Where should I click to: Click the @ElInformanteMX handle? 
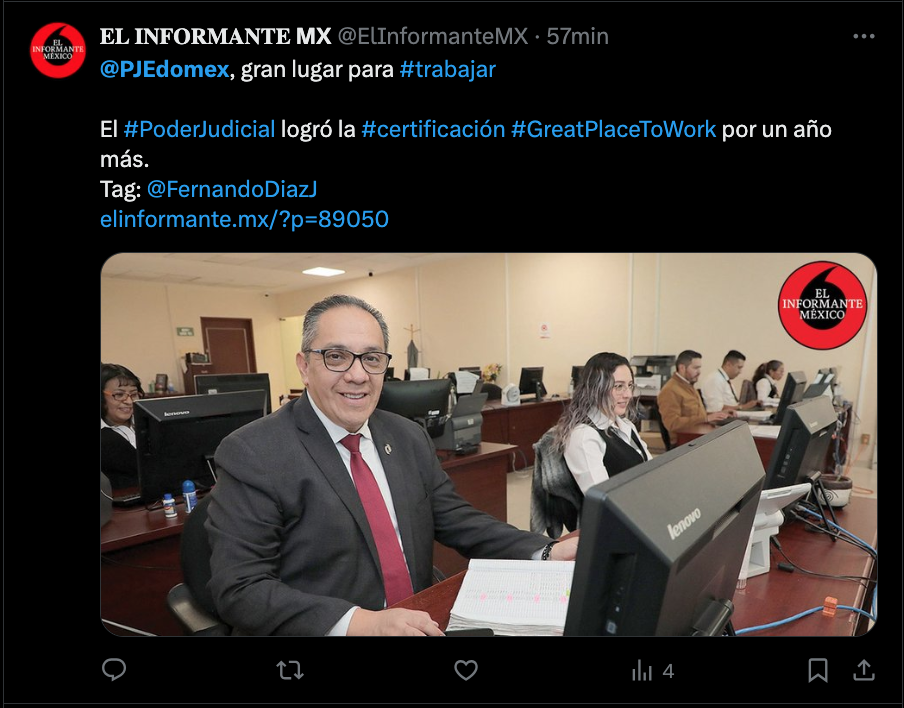tap(432, 36)
